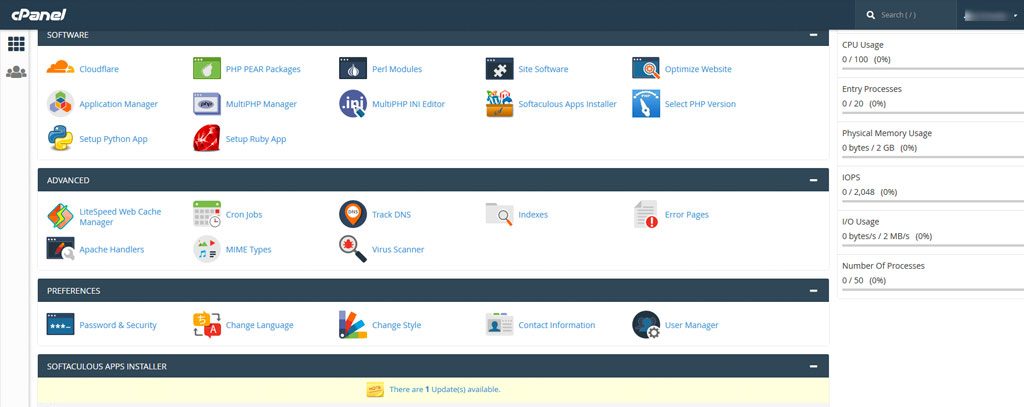Collapse the Software section
1024x407 pixels.
[814, 35]
